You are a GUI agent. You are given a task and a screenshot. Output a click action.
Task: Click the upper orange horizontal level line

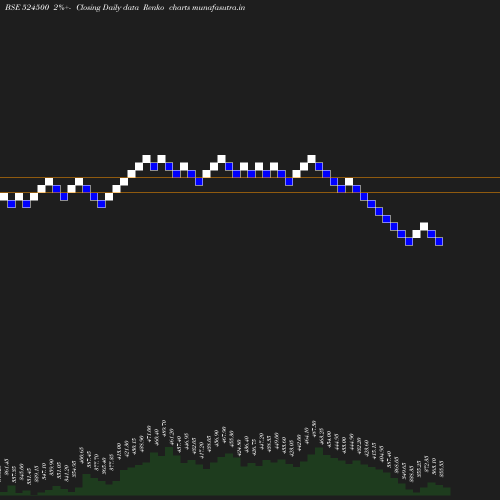(250, 178)
